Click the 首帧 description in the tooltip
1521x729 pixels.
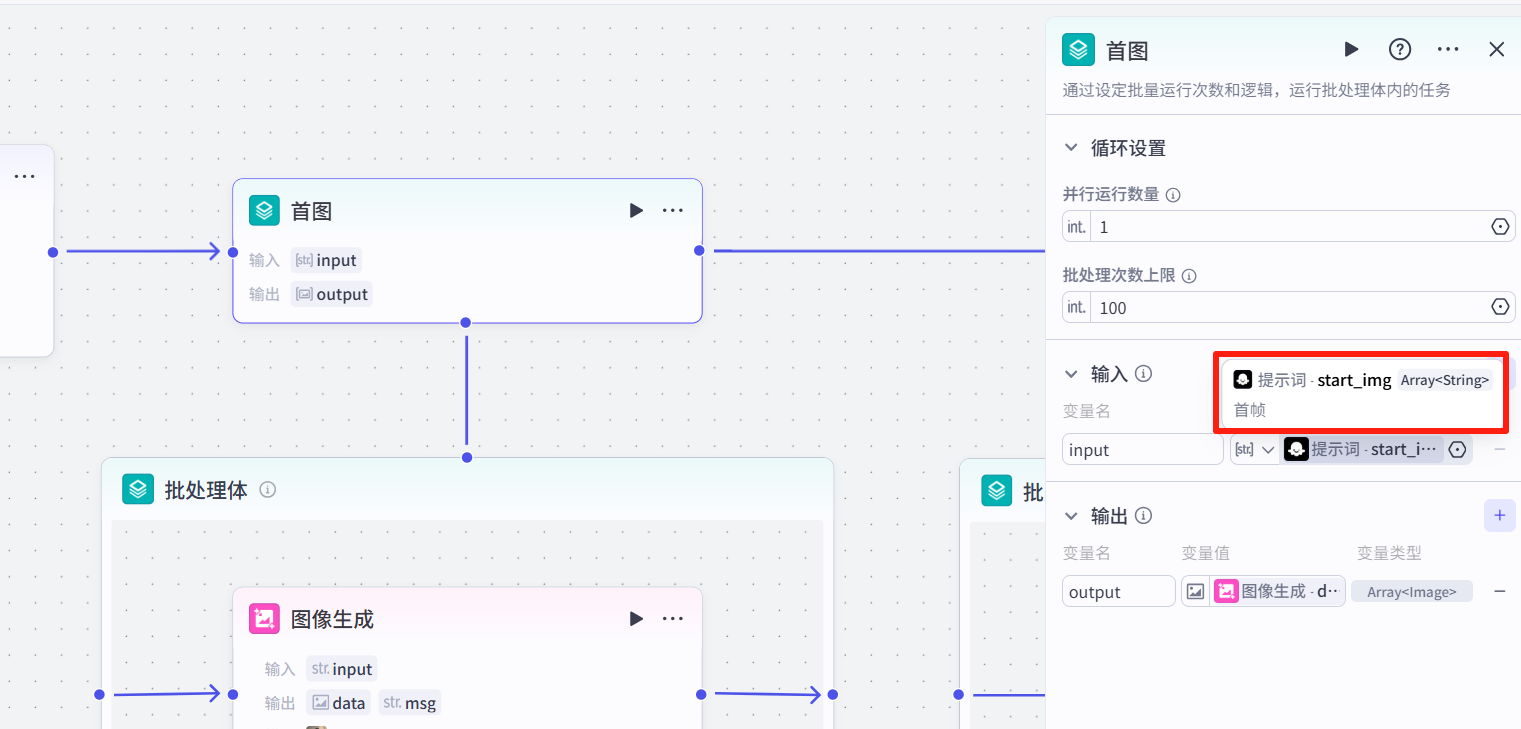click(x=1250, y=409)
